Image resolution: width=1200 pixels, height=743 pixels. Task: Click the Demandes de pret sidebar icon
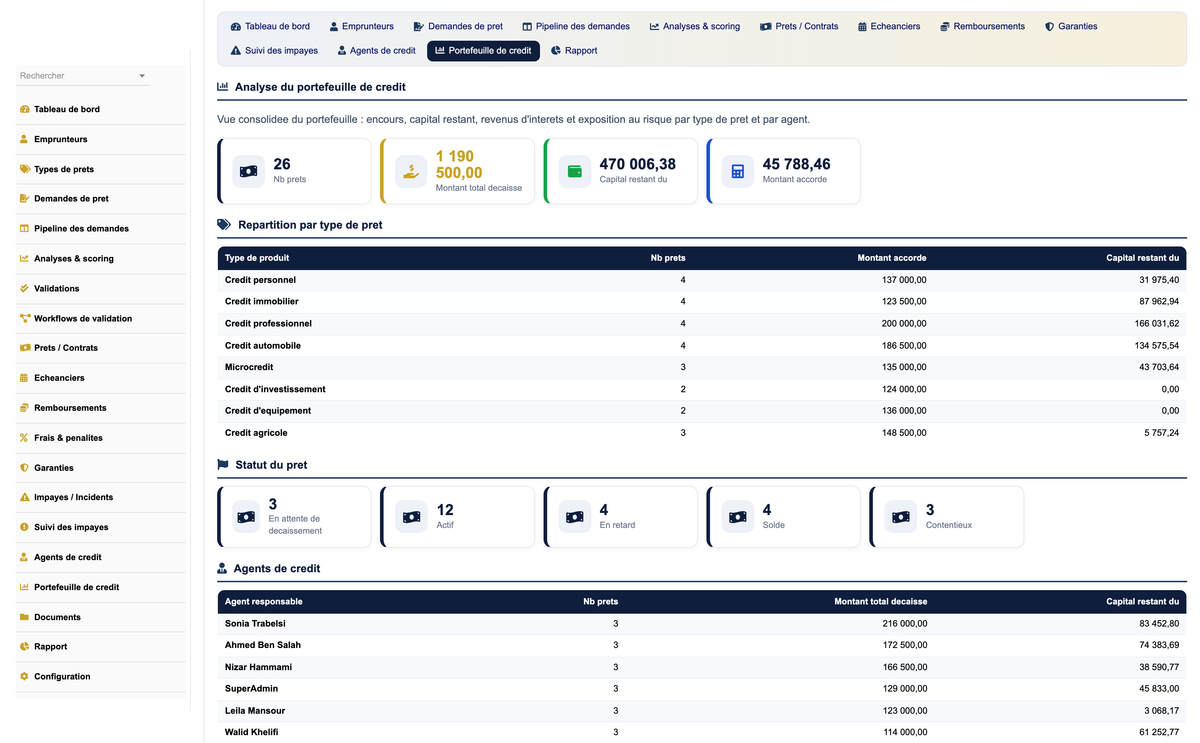(x=24, y=199)
